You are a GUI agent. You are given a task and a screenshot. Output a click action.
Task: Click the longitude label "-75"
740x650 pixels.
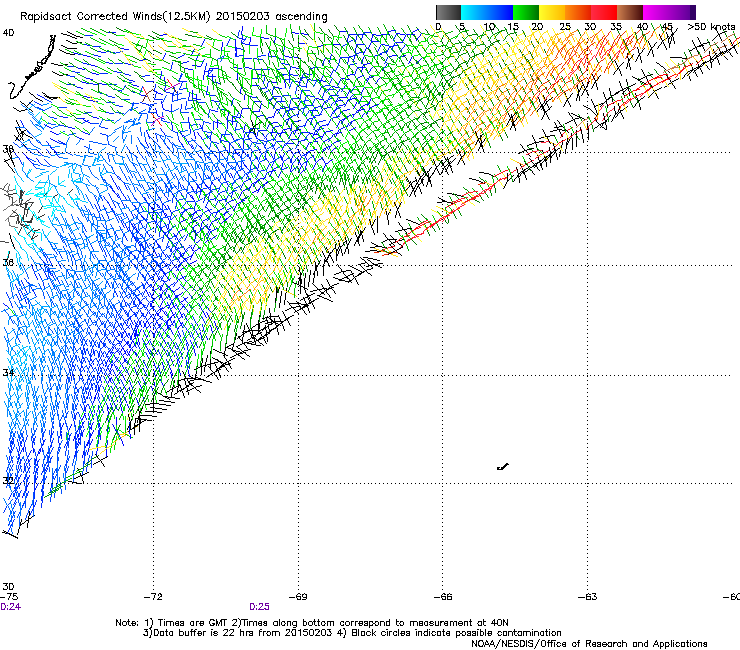coord(8,596)
